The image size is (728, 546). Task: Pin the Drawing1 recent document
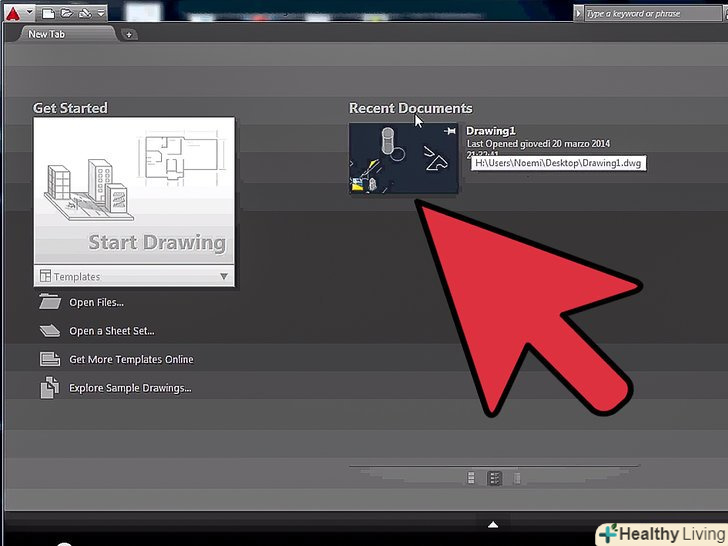tap(450, 131)
